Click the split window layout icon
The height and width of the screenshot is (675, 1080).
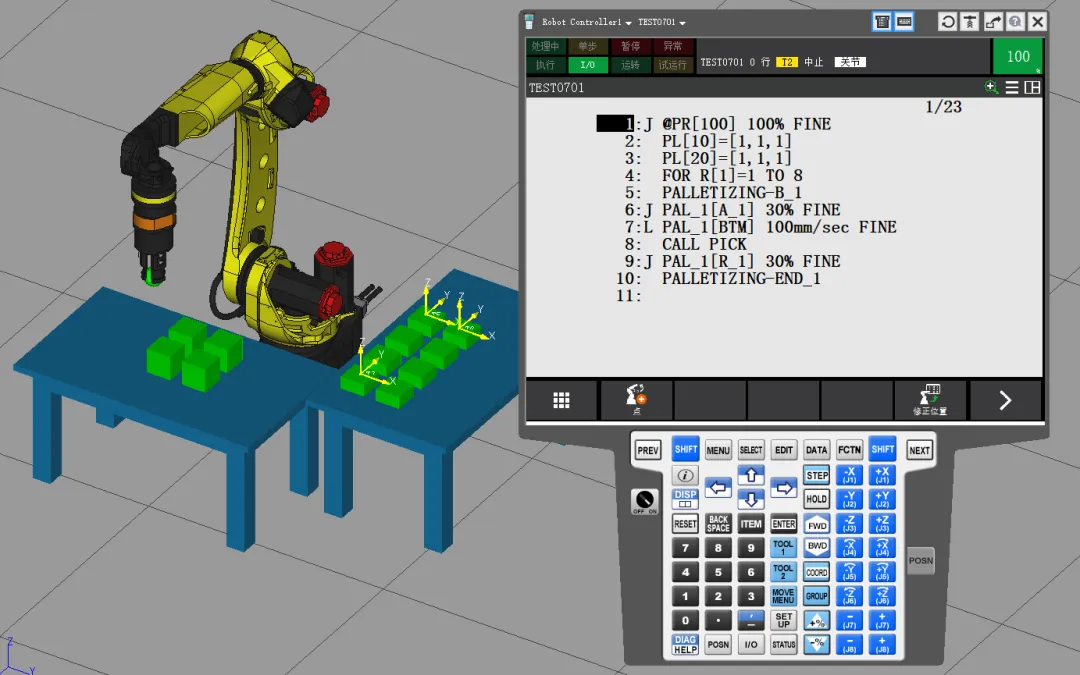click(x=1032, y=87)
